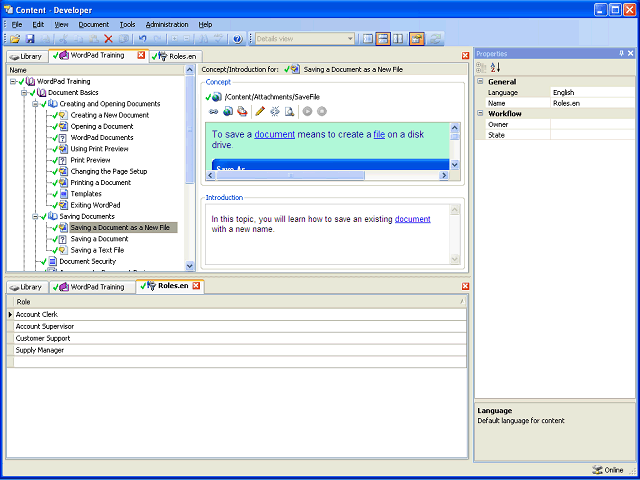The height and width of the screenshot is (480, 640).
Task: Collapse the WordPad Training root node
Action: pos(13,82)
